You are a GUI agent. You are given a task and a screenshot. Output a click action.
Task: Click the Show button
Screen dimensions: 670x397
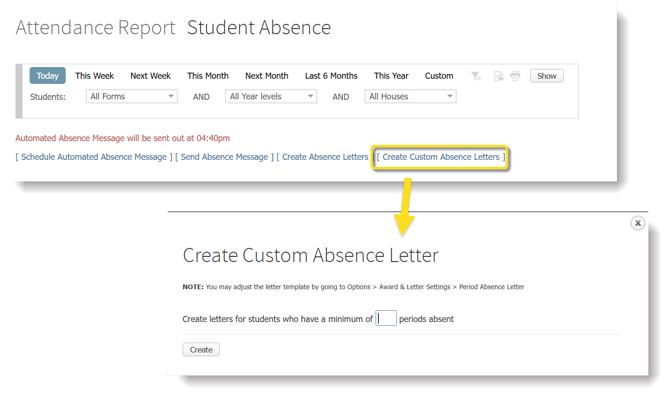(547, 76)
